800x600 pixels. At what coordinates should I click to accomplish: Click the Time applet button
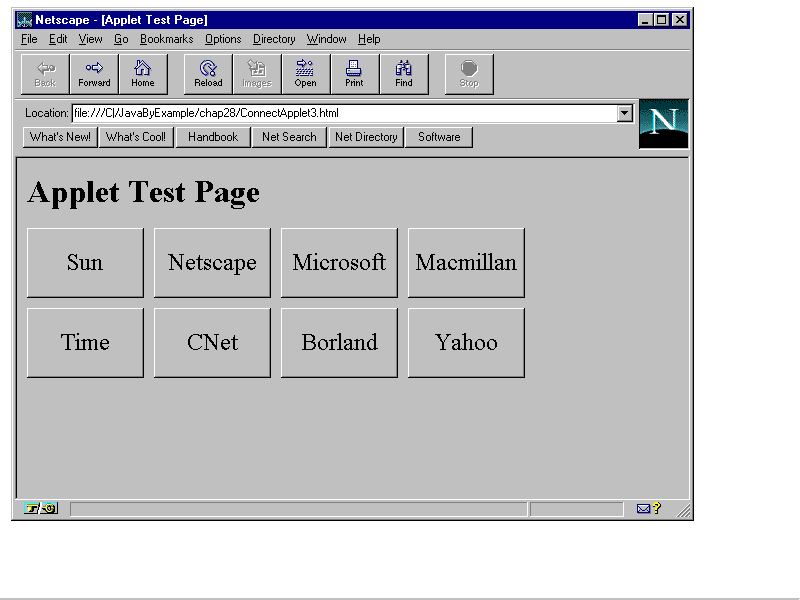tap(85, 343)
